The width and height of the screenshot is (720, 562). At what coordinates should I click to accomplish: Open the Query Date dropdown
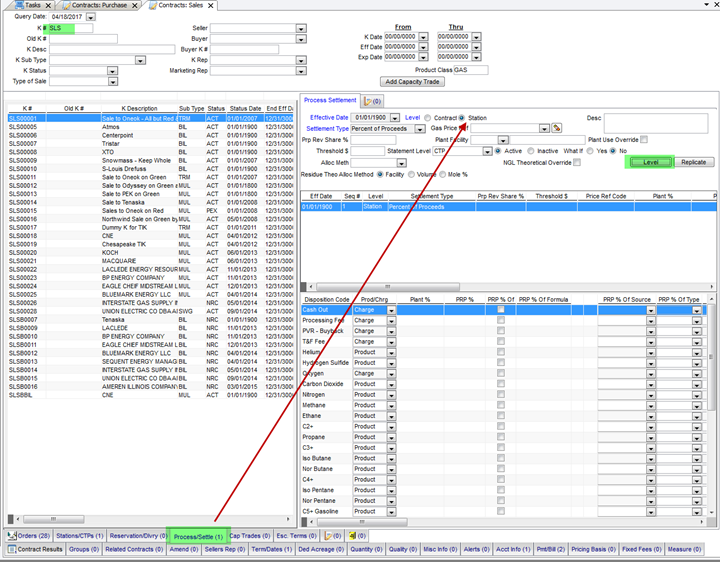(x=91, y=17)
